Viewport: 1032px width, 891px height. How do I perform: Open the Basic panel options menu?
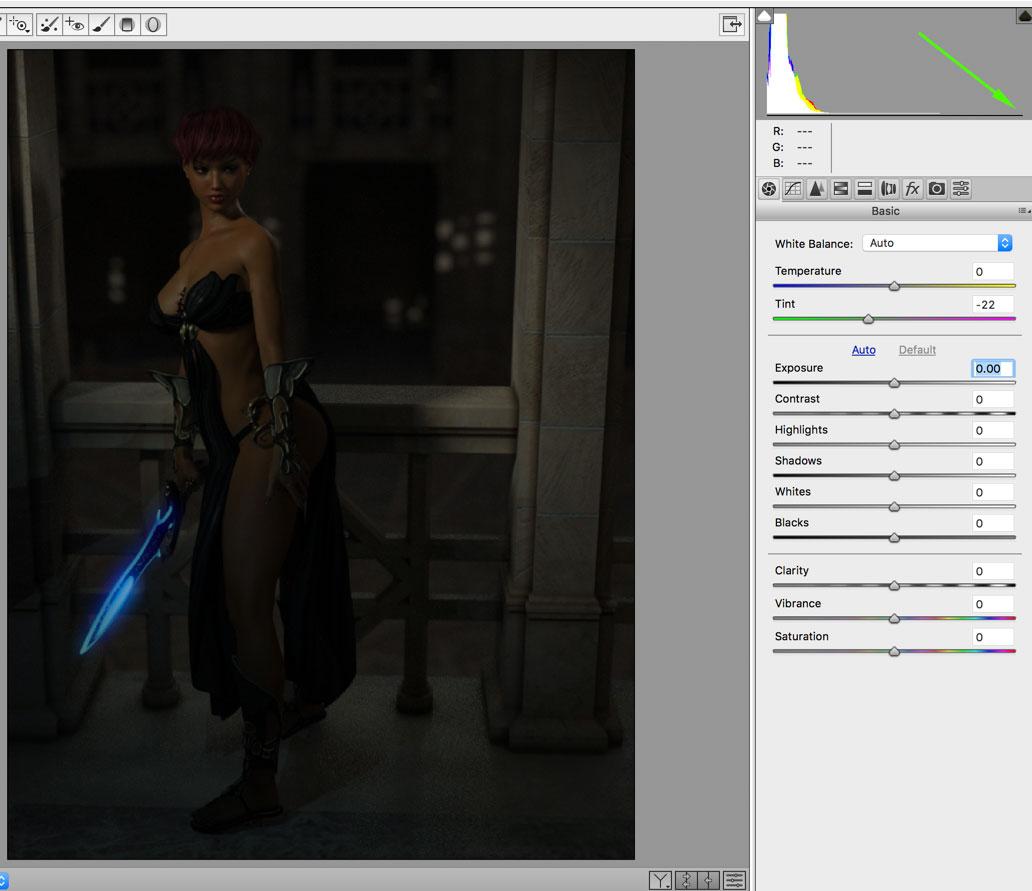pyautogui.click(x=1024, y=211)
